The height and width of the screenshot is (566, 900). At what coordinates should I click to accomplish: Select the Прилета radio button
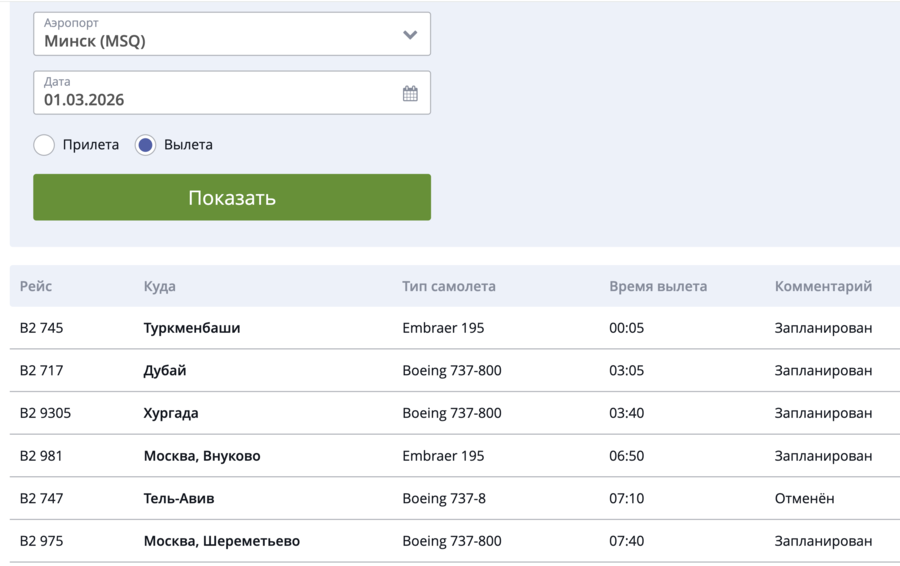click(44, 145)
